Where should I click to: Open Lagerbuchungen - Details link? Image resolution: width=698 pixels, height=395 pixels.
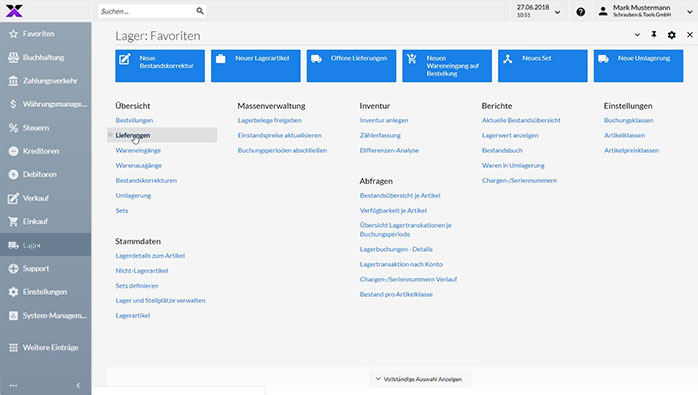tap(396, 249)
